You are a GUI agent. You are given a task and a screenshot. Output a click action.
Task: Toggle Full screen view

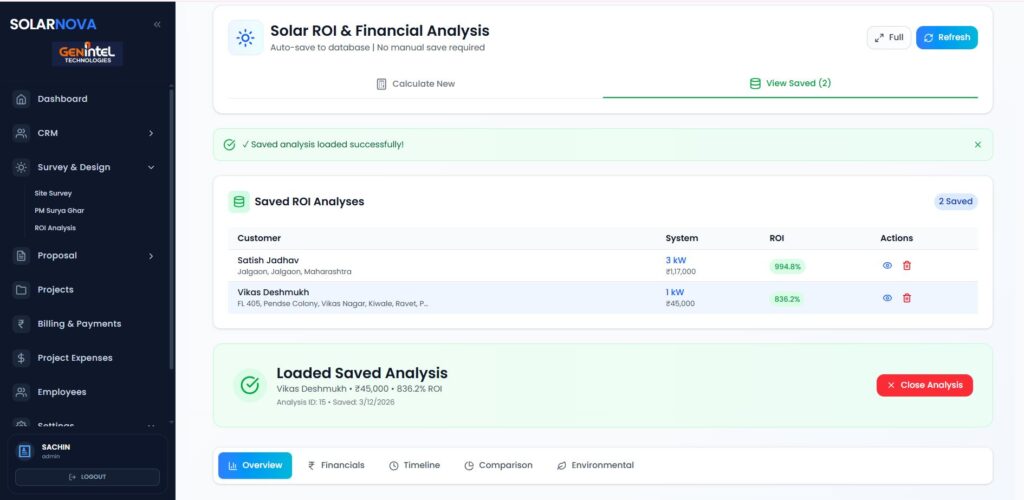point(888,38)
